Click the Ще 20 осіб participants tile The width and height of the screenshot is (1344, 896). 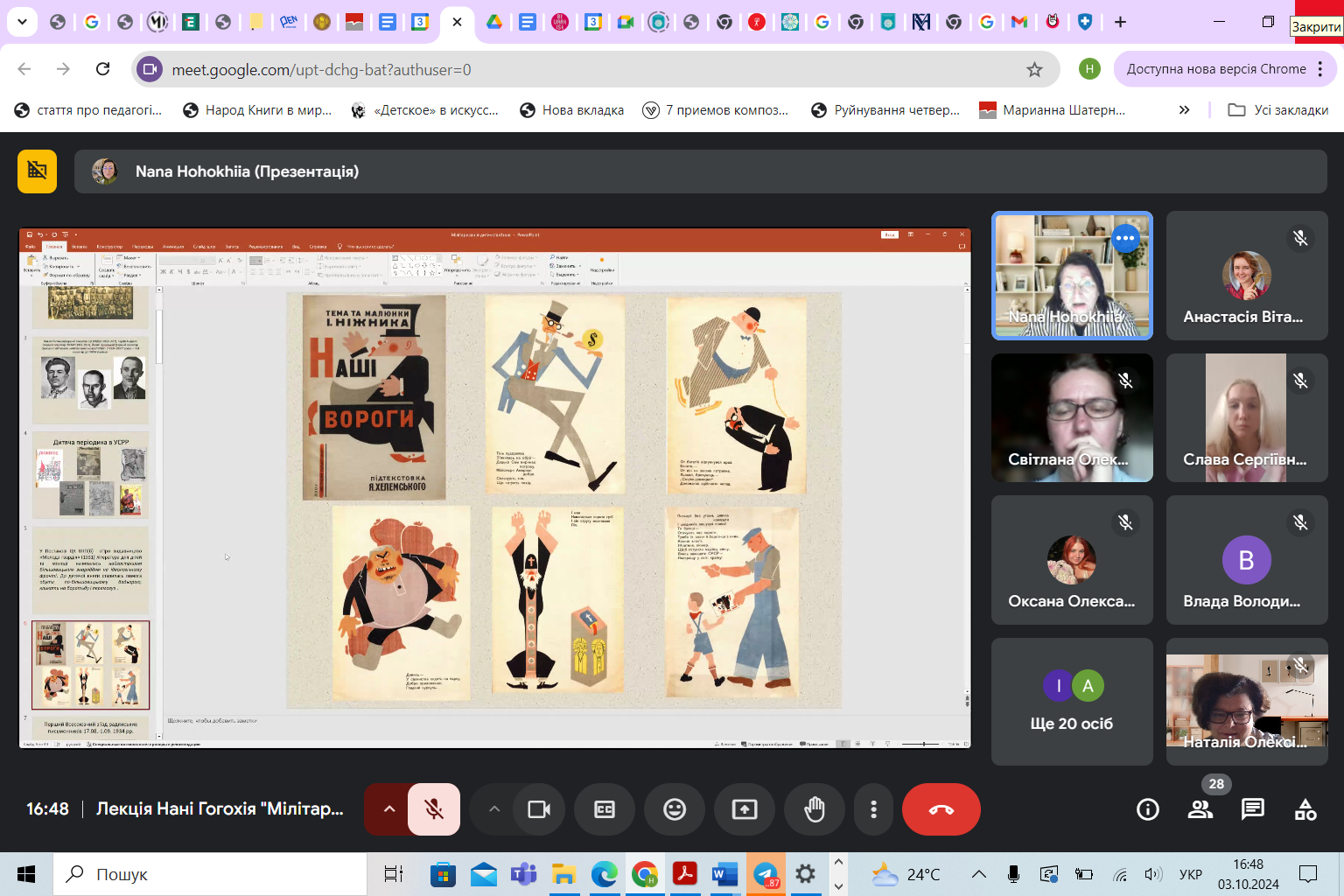(x=1071, y=702)
